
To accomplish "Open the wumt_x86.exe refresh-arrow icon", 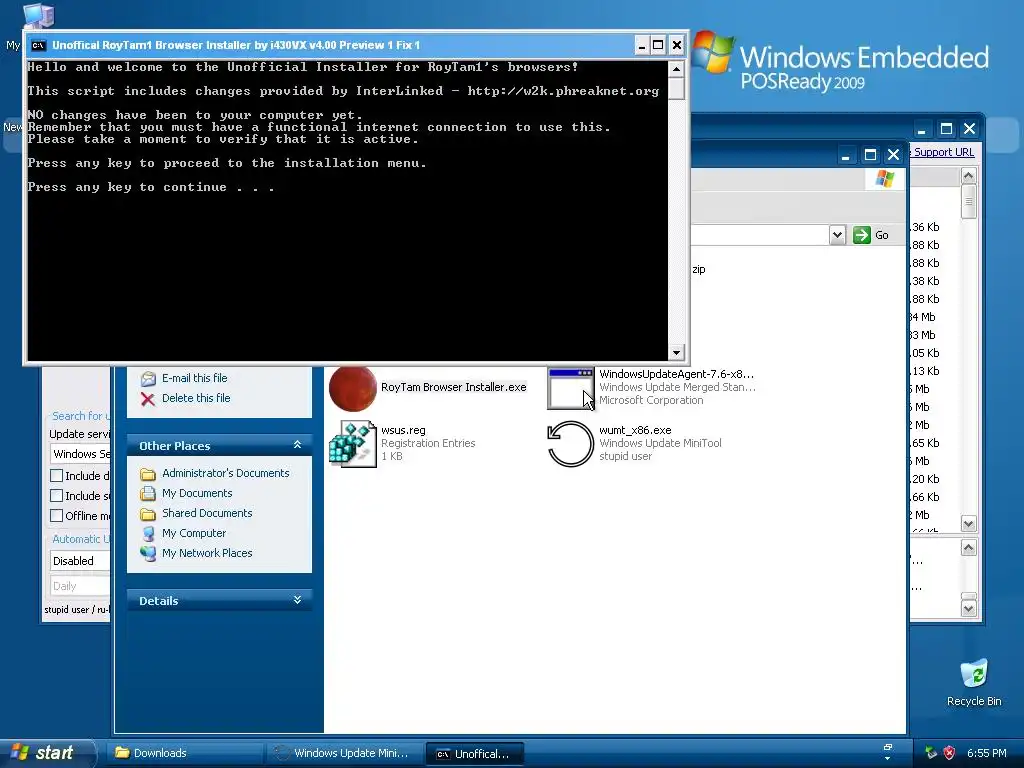I will [570, 444].
